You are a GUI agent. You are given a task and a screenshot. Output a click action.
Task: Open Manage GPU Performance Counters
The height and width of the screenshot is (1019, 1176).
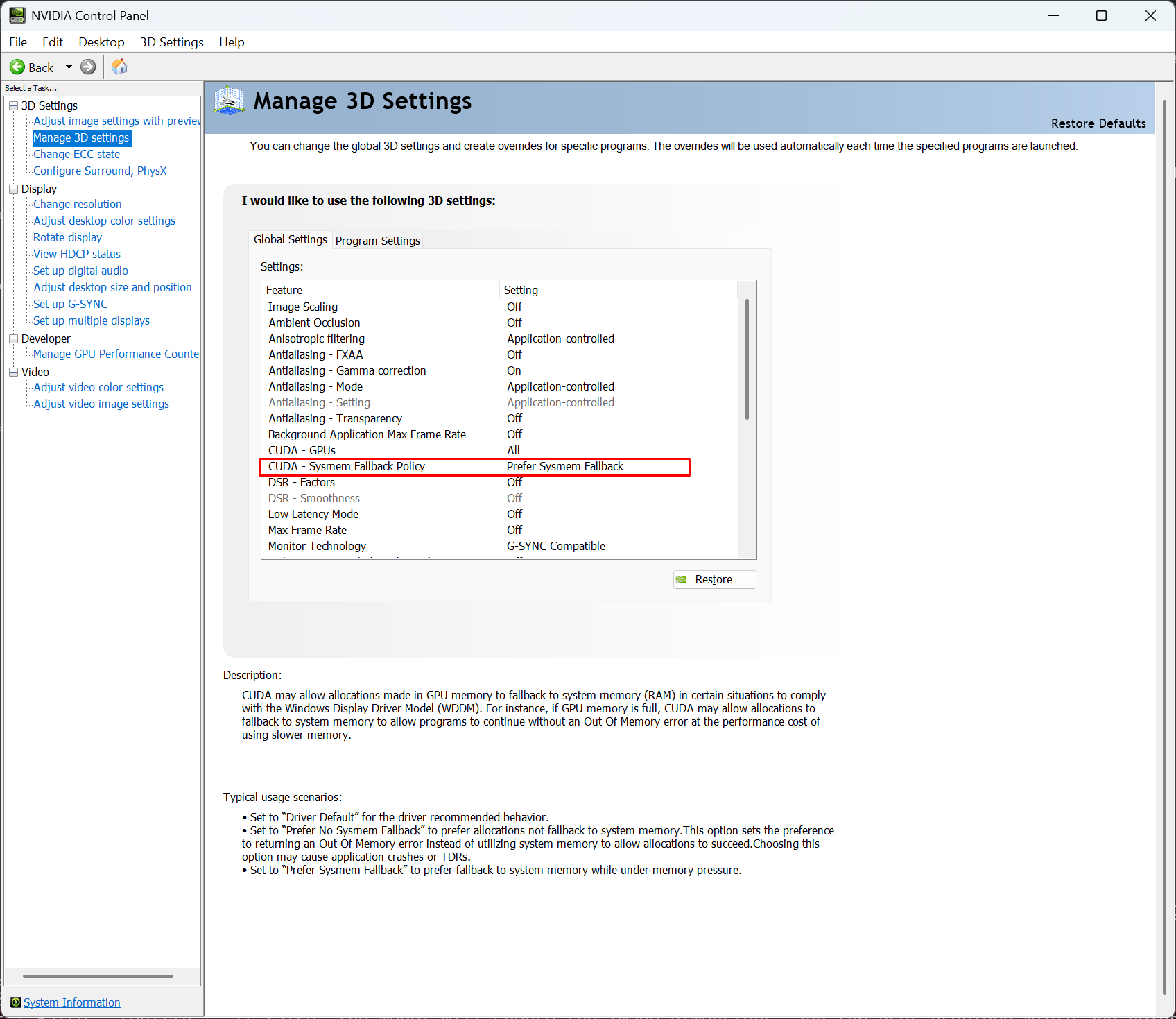pos(116,354)
